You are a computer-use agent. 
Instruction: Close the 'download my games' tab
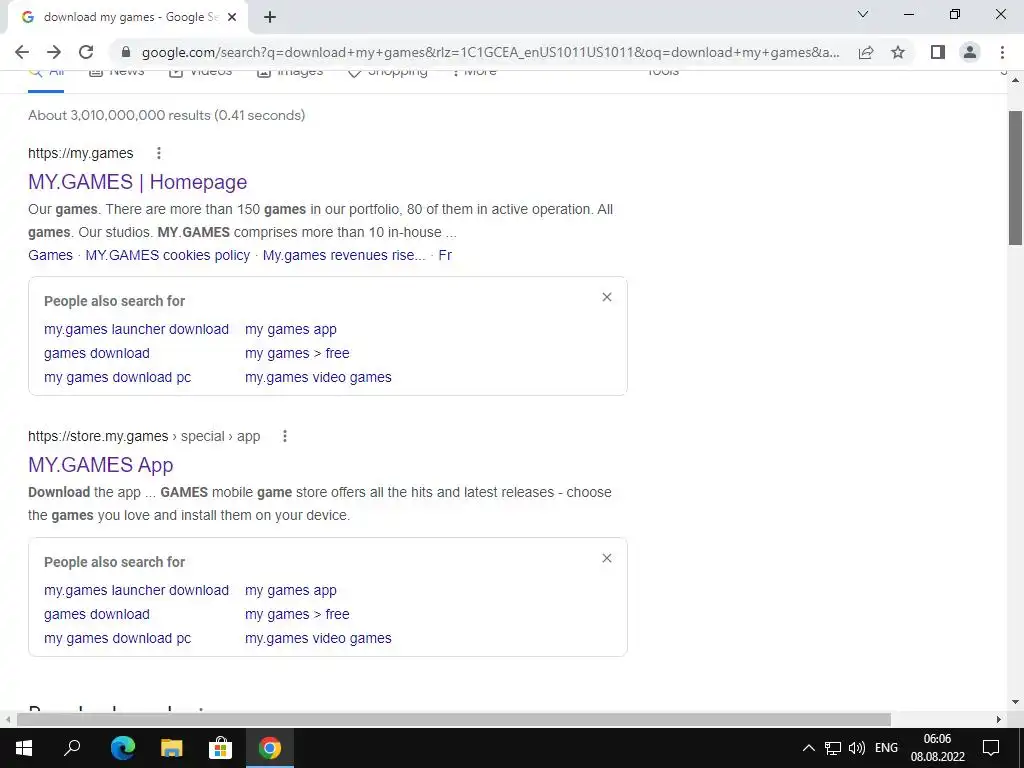point(231,17)
